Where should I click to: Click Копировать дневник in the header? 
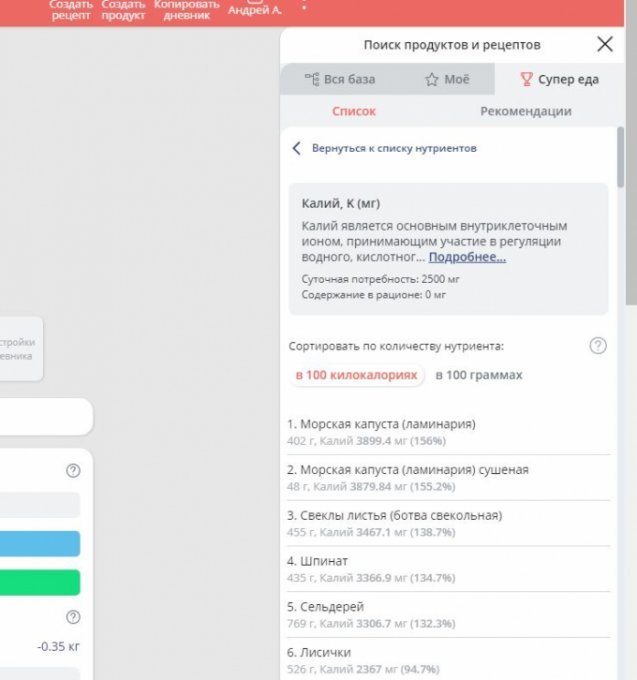click(186, 10)
